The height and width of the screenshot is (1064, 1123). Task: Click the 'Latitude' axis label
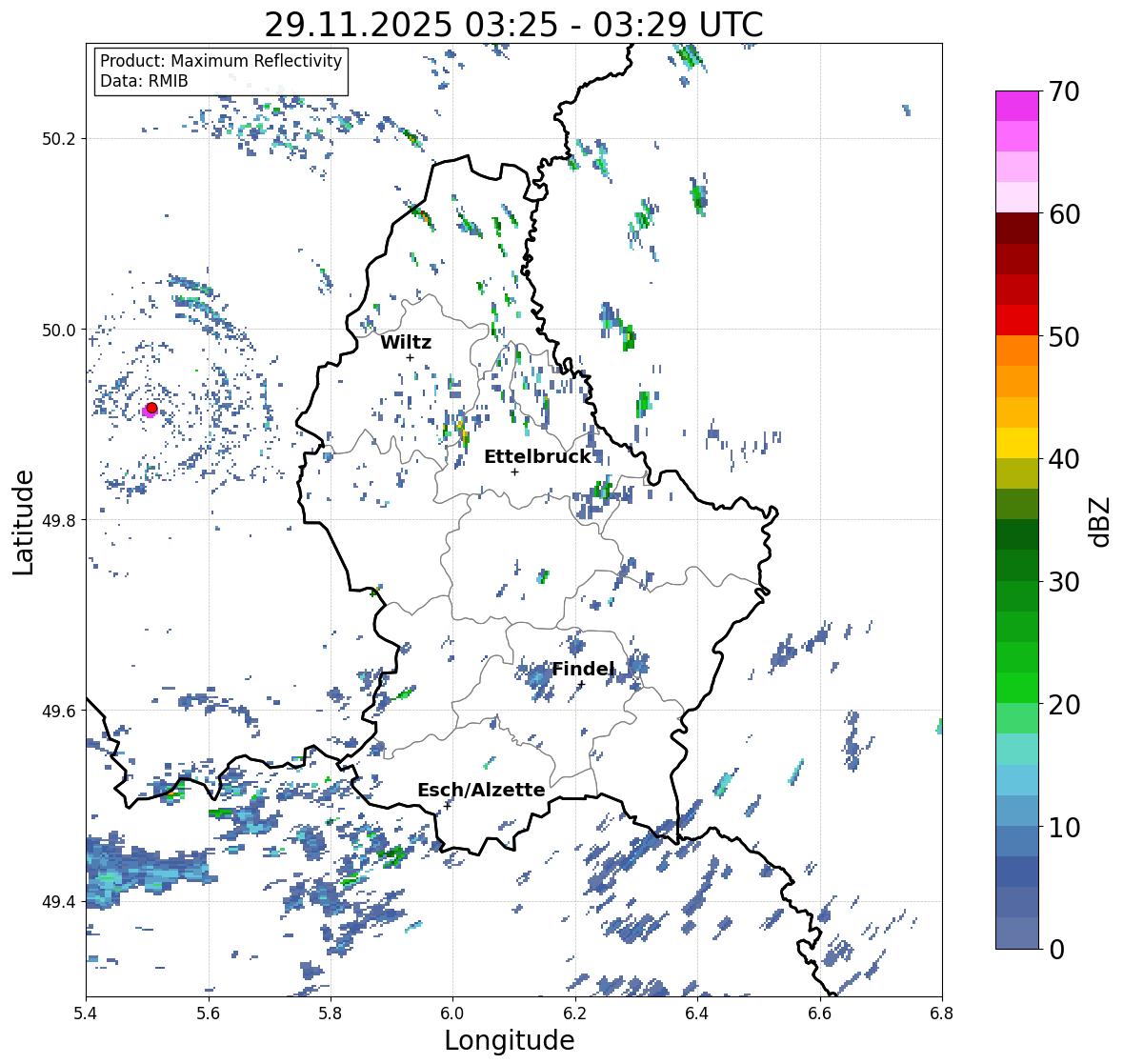(23, 522)
